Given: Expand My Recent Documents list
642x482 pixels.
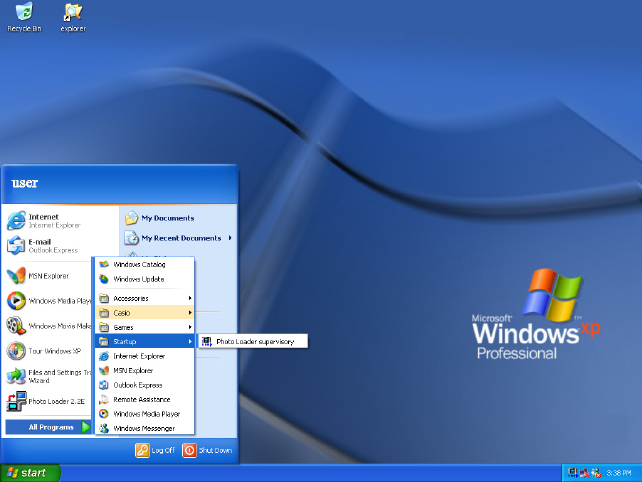Looking at the screenshot, I should (180, 238).
